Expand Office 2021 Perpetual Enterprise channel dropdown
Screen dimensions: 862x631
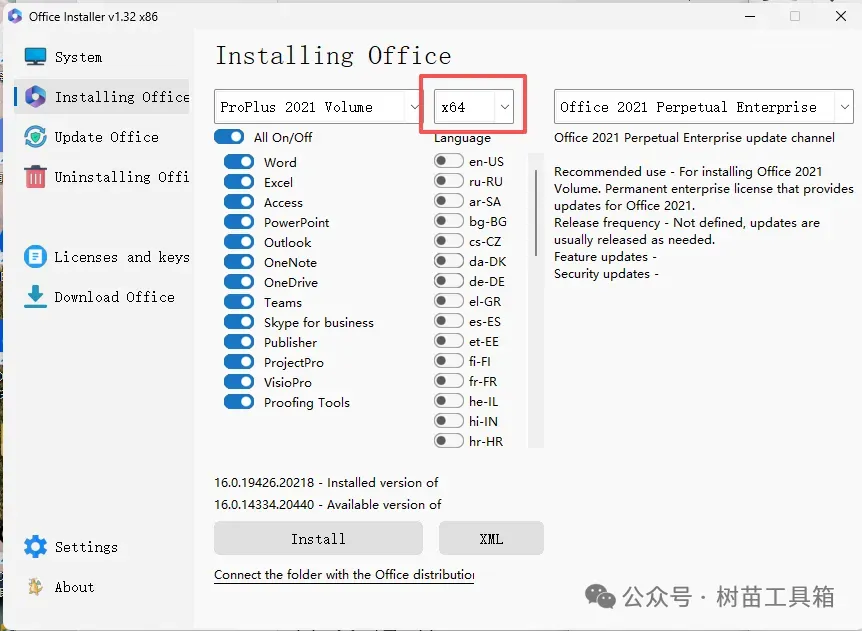(x=704, y=107)
